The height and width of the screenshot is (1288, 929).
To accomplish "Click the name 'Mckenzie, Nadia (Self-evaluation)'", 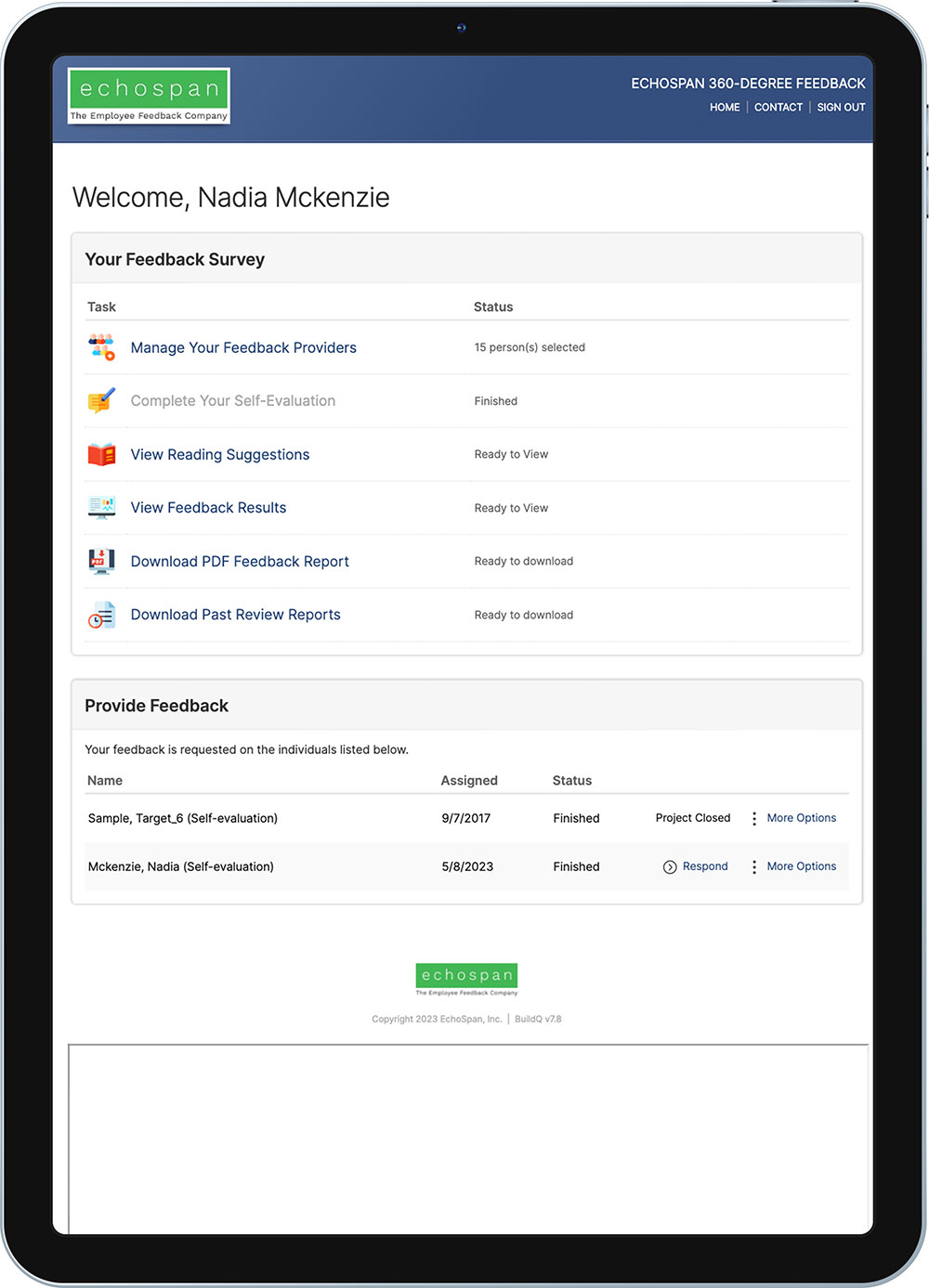I will (x=181, y=866).
